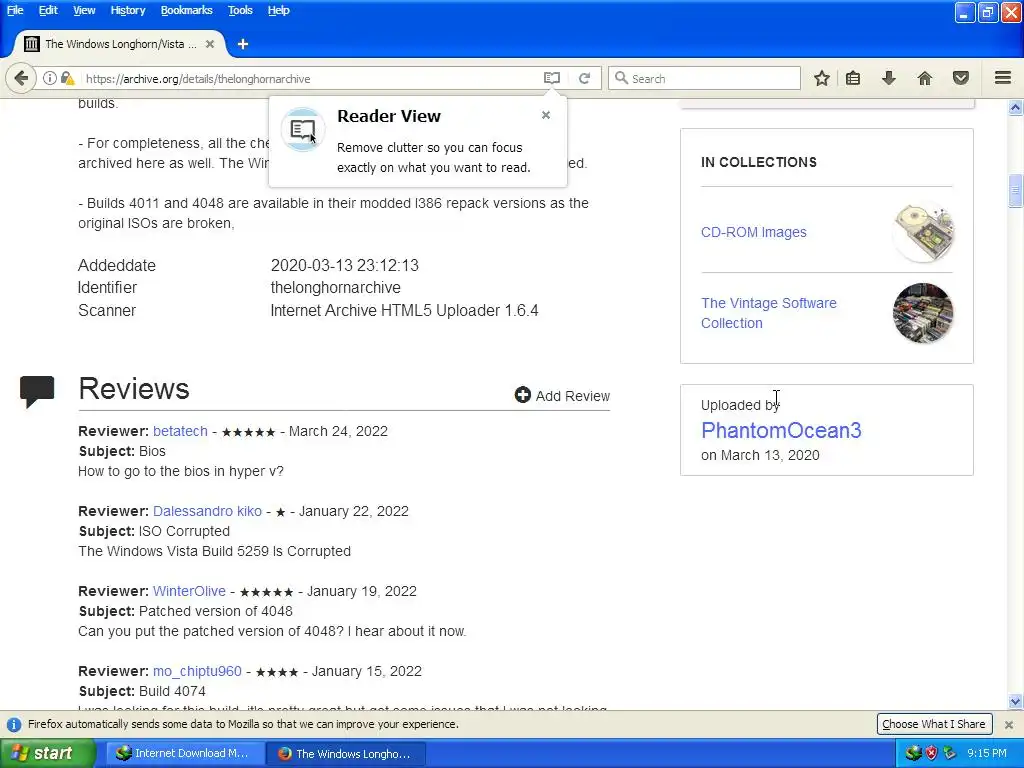The width and height of the screenshot is (1024, 768).
Task: Click review text about ISO Corrupted subject
Action: coord(214,551)
